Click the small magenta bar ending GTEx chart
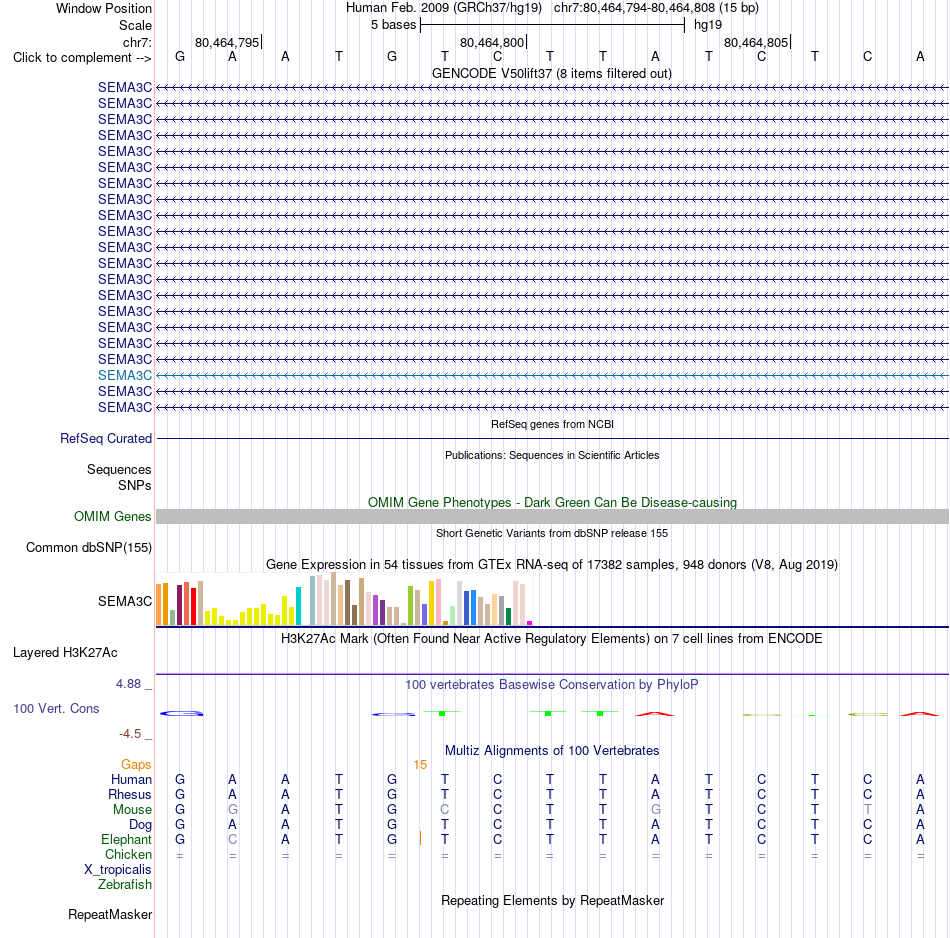This screenshot has width=950, height=938. coord(530,623)
